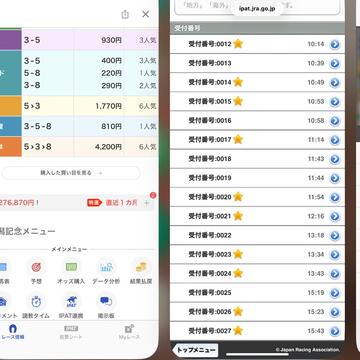Image resolution: width=360 pixels, height=360 pixels.
Task: Expand 受付番号:0025 arrow at 15:19
Action: point(335,293)
